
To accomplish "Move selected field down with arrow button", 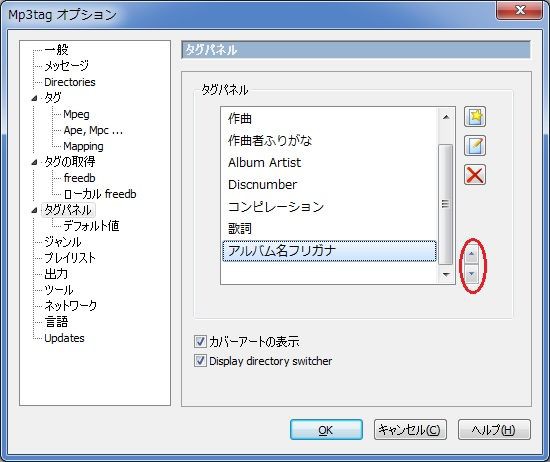I will click(471, 273).
